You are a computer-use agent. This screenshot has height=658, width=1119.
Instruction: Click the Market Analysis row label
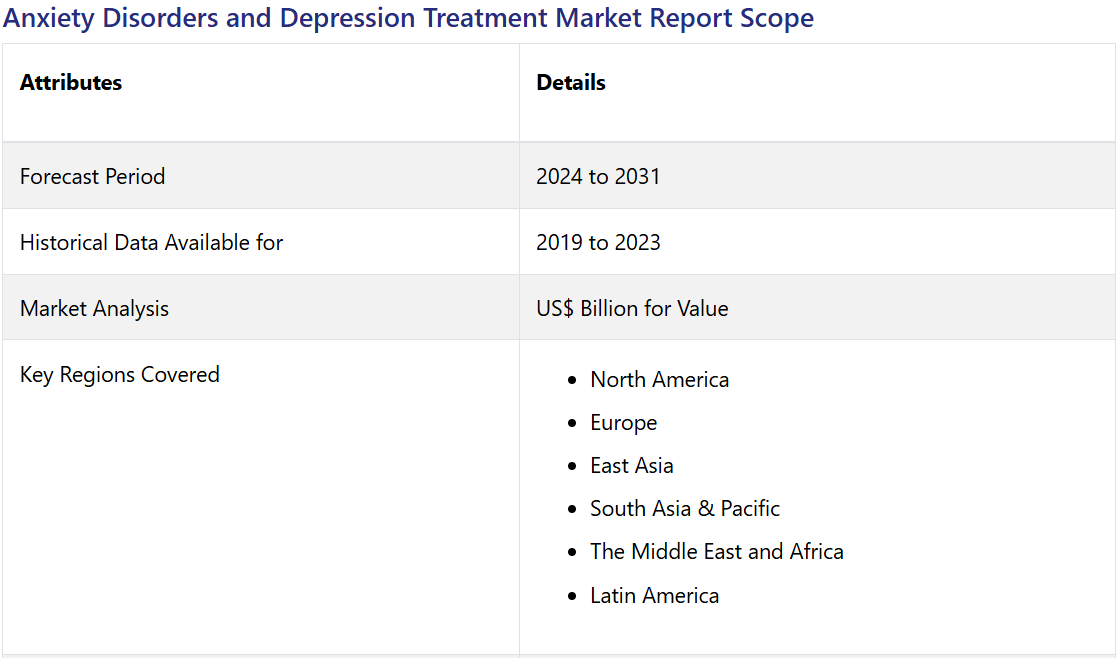tap(94, 309)
